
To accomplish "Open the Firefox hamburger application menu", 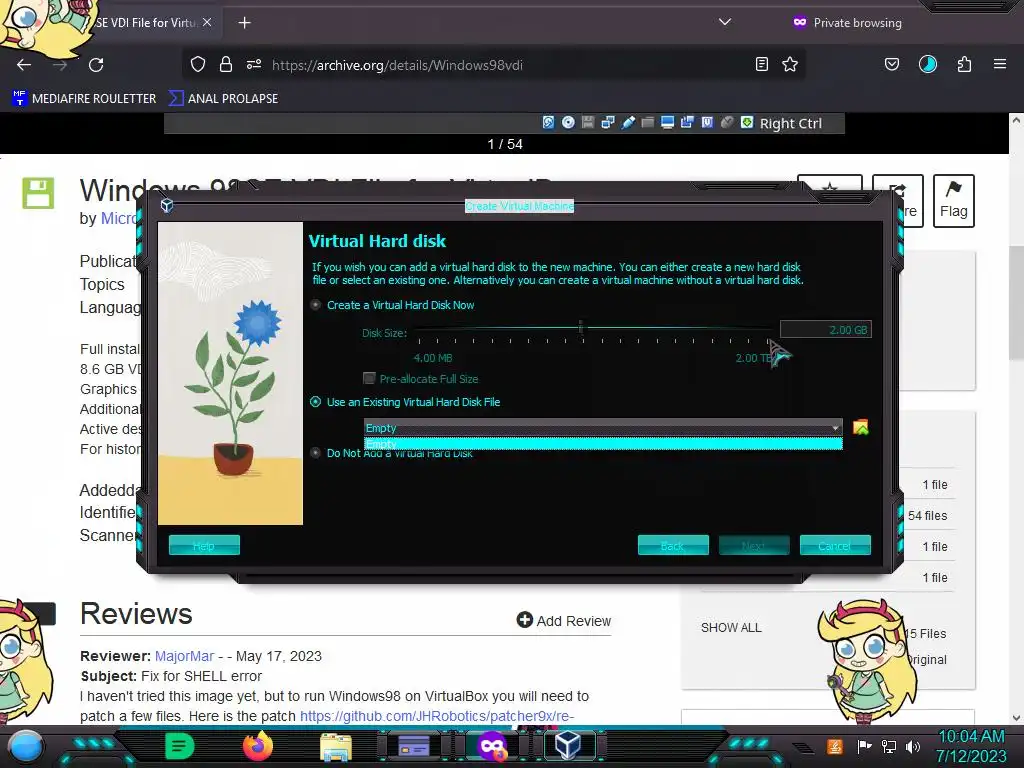I will (1000, 64).
